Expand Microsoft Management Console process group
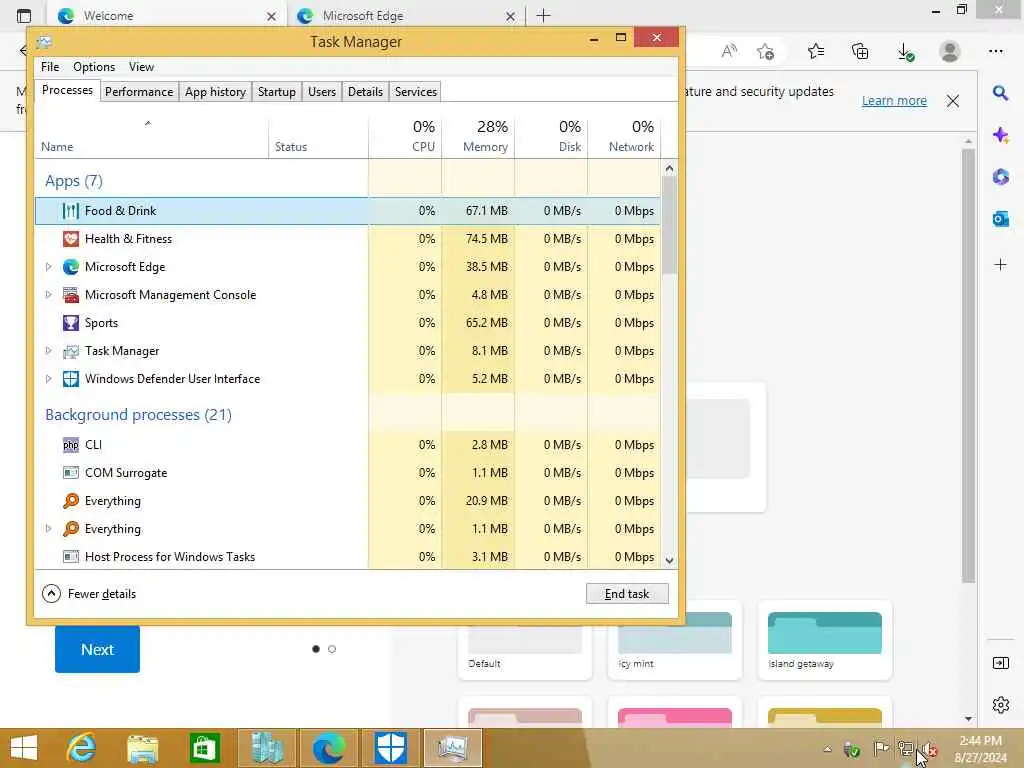The image size is (1024, 768). [x=48, y=295]
